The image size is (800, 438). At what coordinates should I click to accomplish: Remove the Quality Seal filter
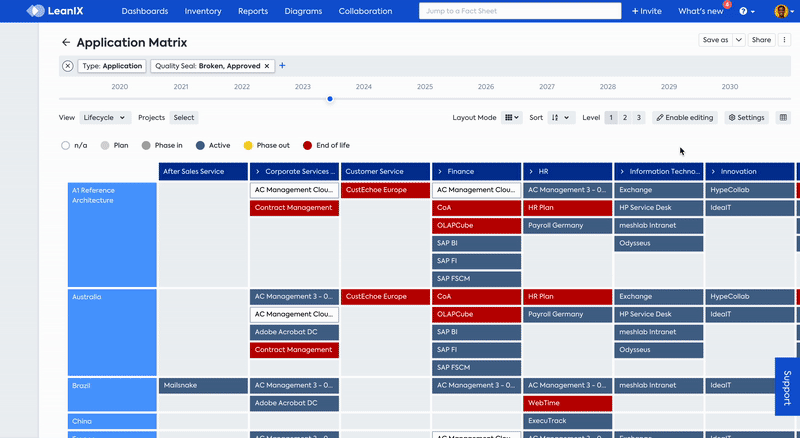(266, 66)
